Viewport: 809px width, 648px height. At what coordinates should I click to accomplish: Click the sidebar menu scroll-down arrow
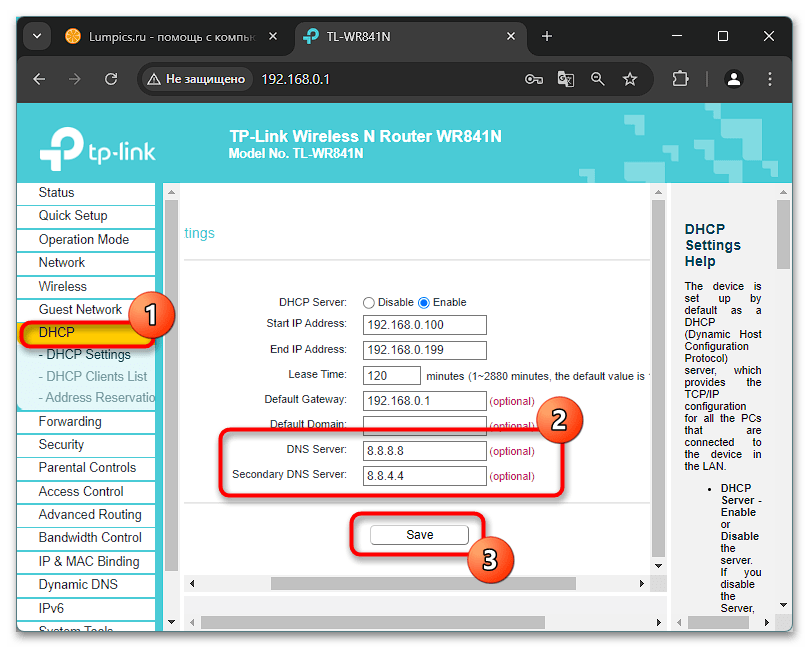(172, 622)
